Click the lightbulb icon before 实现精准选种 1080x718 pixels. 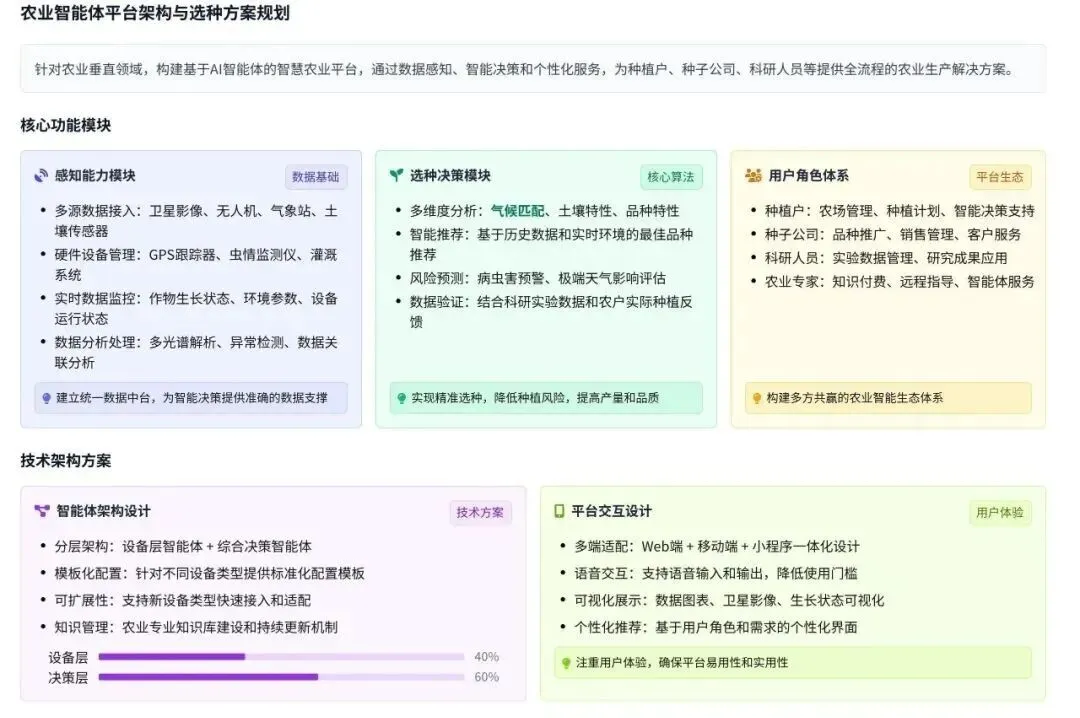[402, 398]
